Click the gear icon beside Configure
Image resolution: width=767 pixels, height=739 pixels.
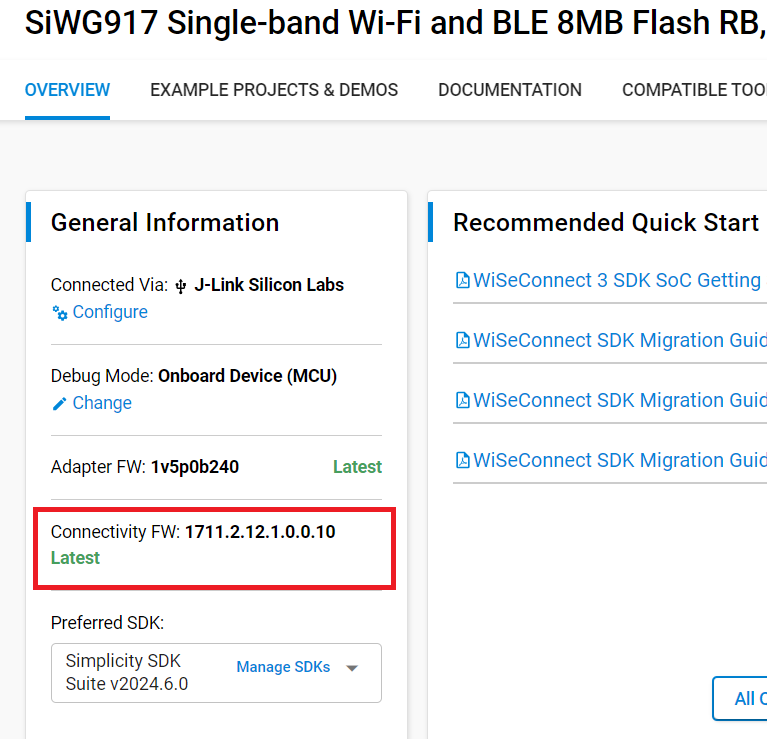tap(60, 313)
